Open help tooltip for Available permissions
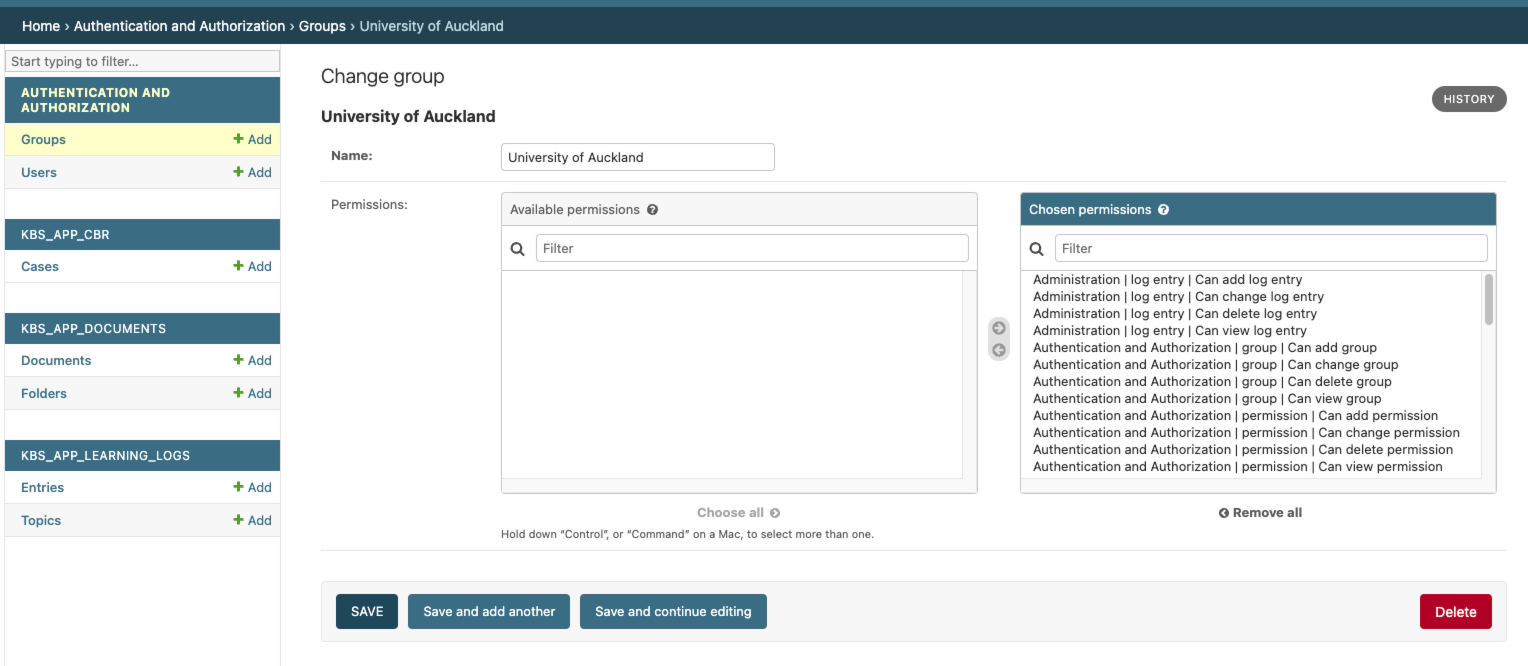This screenshot has width=1528, height=666. [653, 210]
